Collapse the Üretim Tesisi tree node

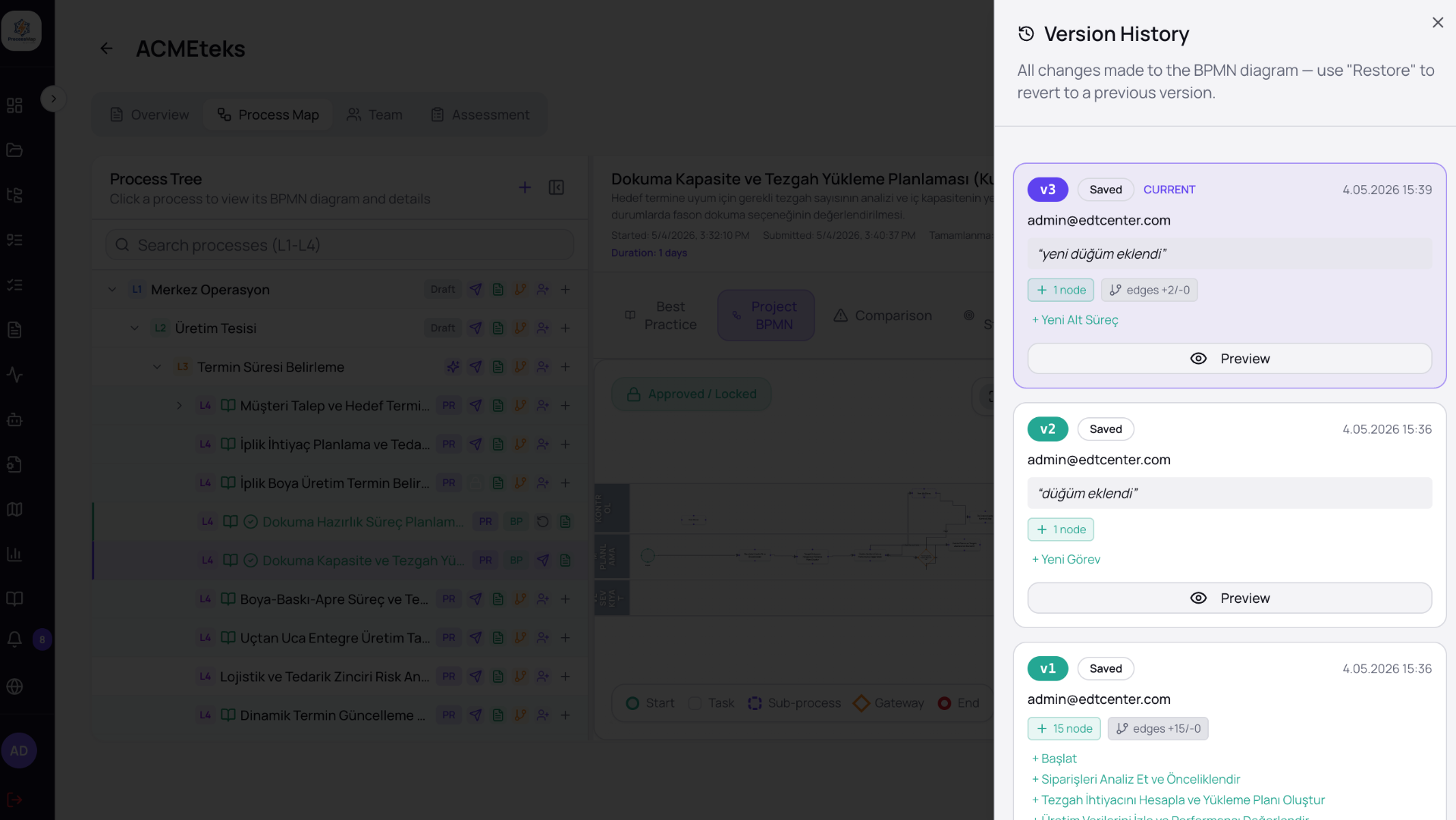click(134, 328)
